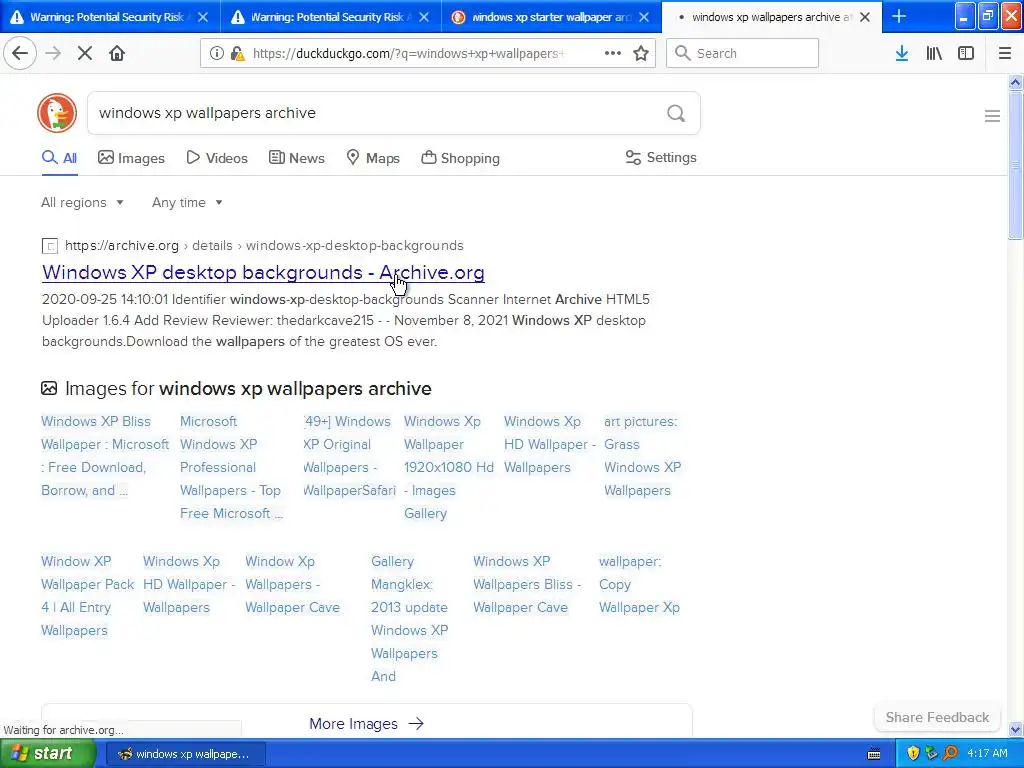Click the archive.org result URL breadcrumb
This screenshot has width=1024, height=768.
pyautogui.click(x=264, y=246)
